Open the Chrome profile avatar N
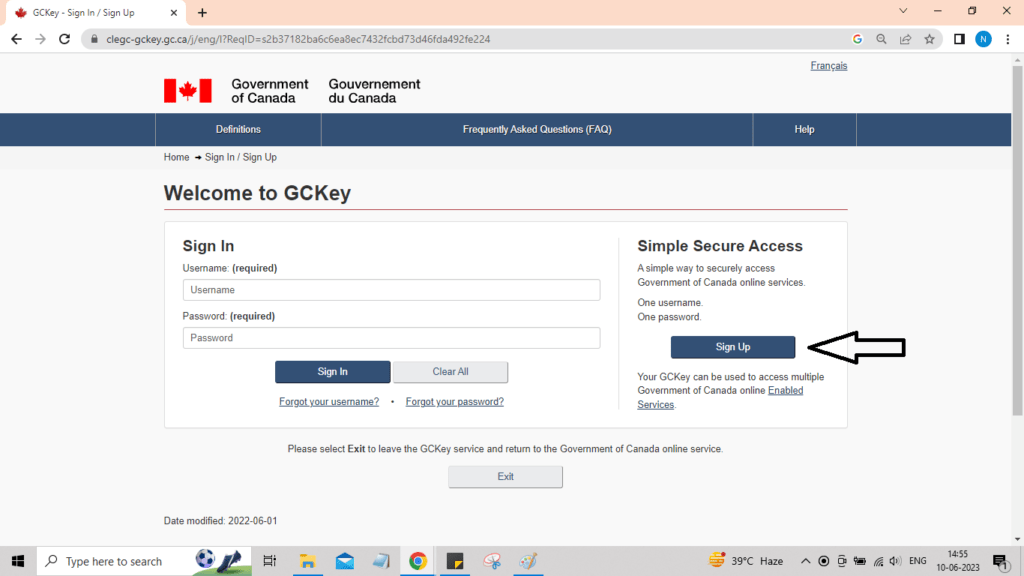 [983, 39]
